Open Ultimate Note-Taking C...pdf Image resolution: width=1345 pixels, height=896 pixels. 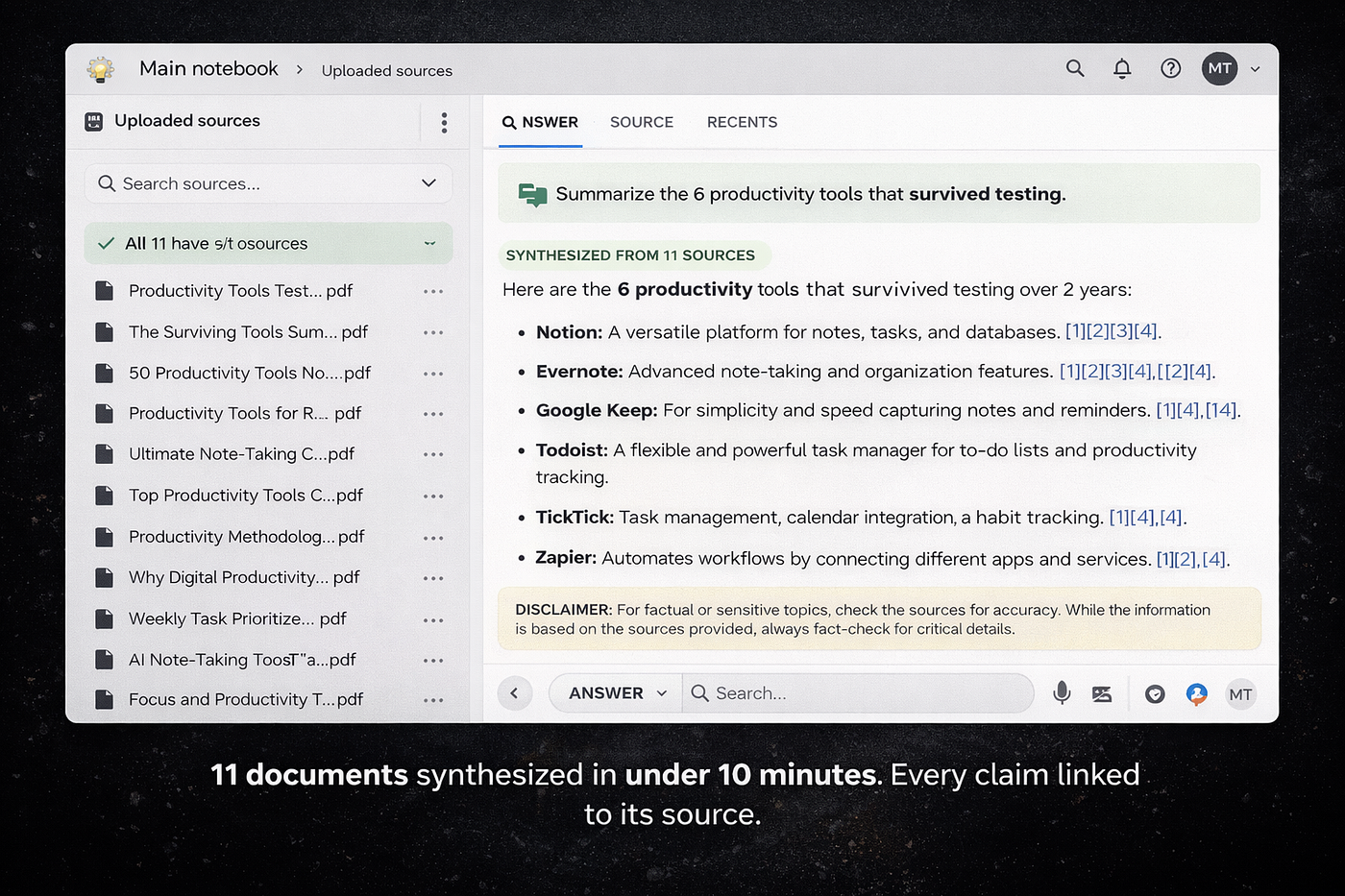pyautogui.click(x=241, y=454)
